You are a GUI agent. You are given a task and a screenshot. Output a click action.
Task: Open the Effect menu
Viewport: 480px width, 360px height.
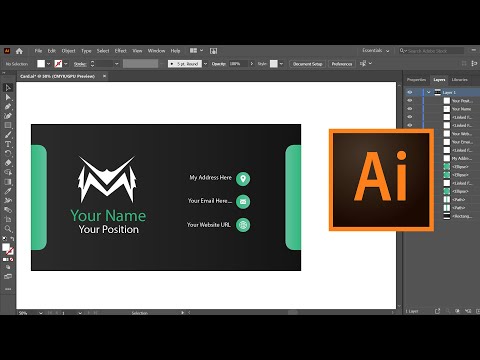[x=121, y=51]
